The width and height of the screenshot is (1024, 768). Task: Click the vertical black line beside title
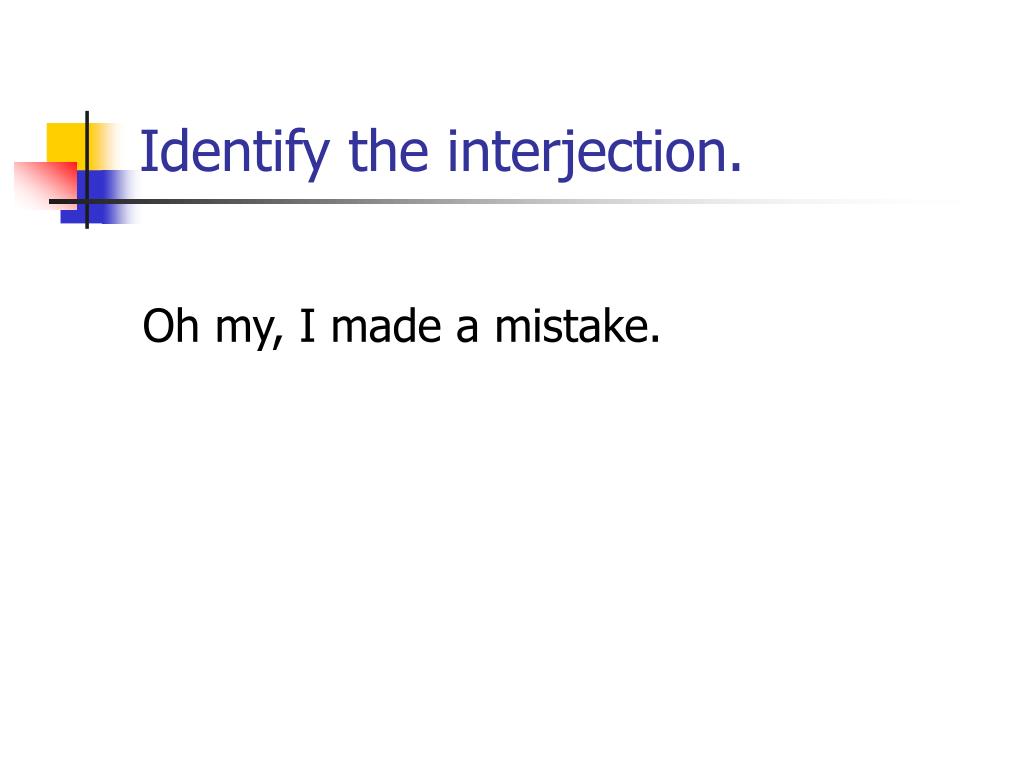click(87, 170)
